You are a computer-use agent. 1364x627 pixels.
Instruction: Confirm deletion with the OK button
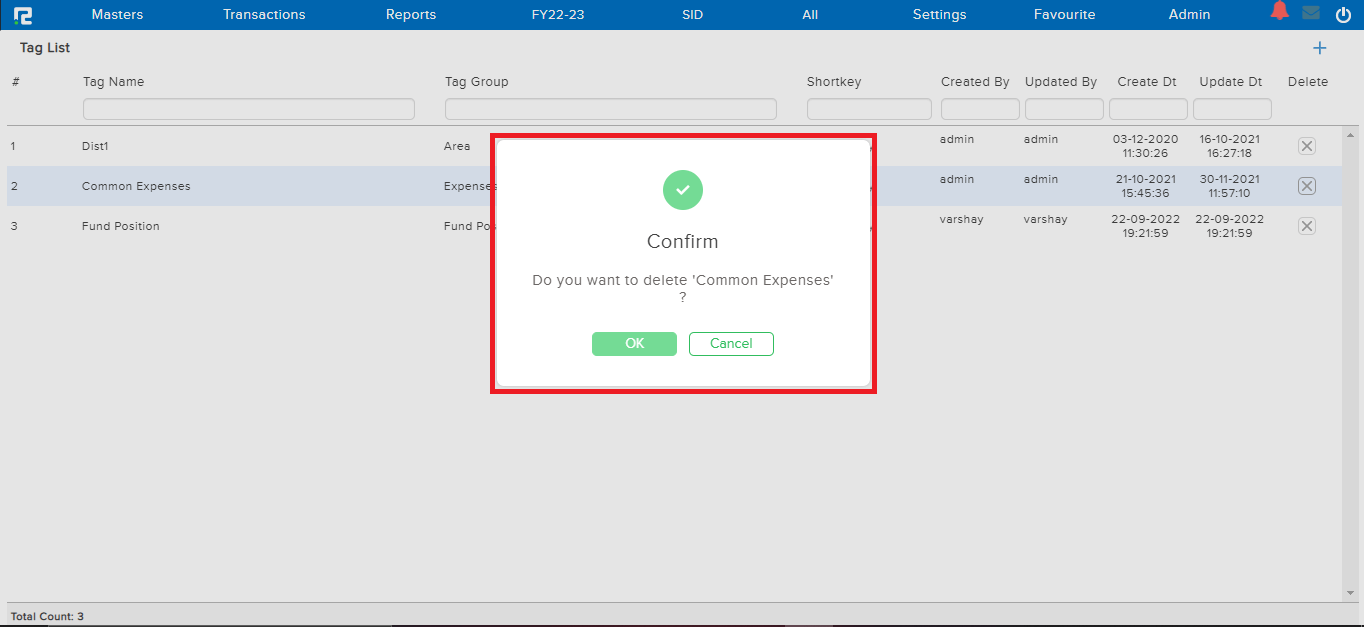point(634,344)
